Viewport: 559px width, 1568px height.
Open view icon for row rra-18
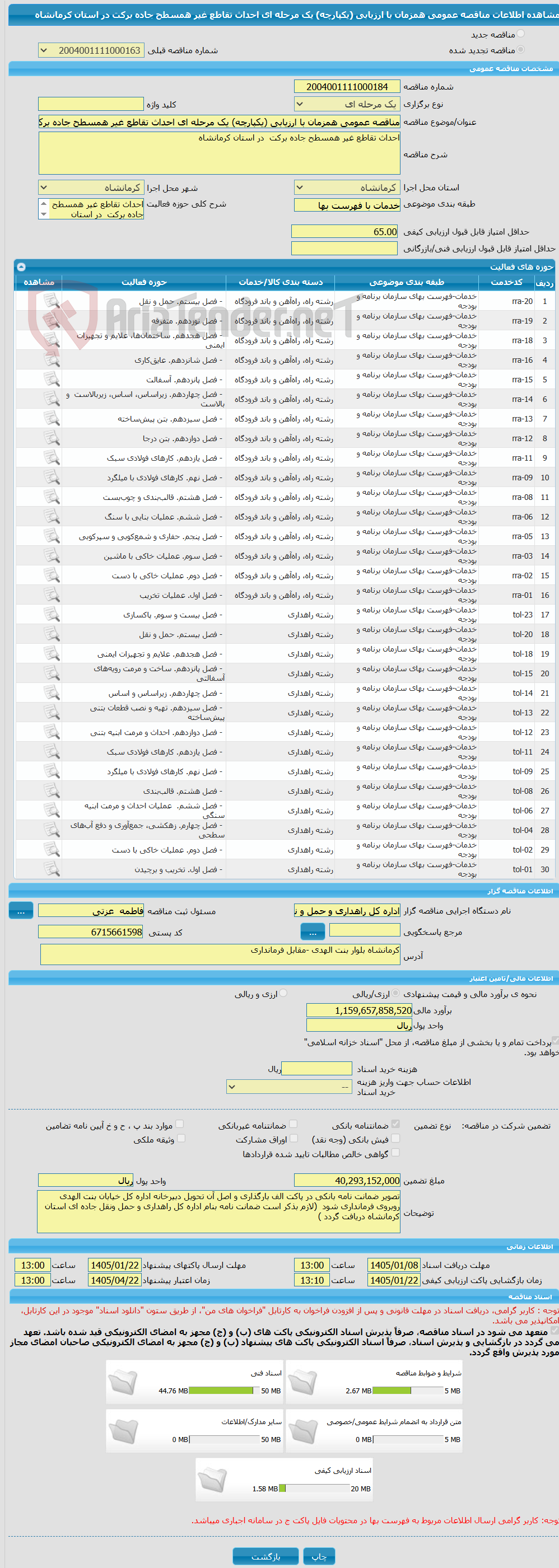pos(52,340)
